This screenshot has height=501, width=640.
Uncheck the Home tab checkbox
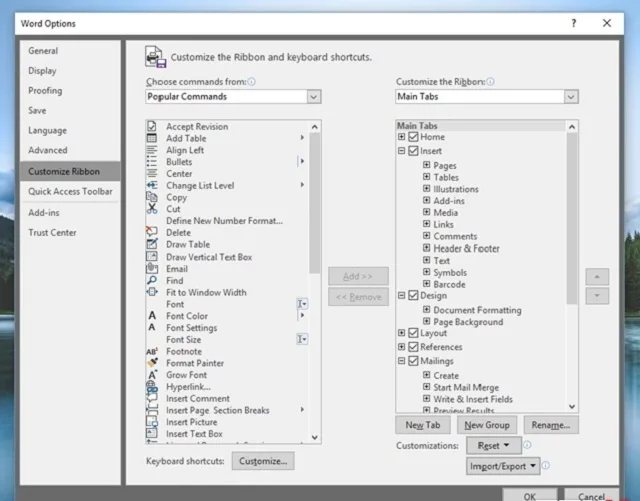point(413,137)
